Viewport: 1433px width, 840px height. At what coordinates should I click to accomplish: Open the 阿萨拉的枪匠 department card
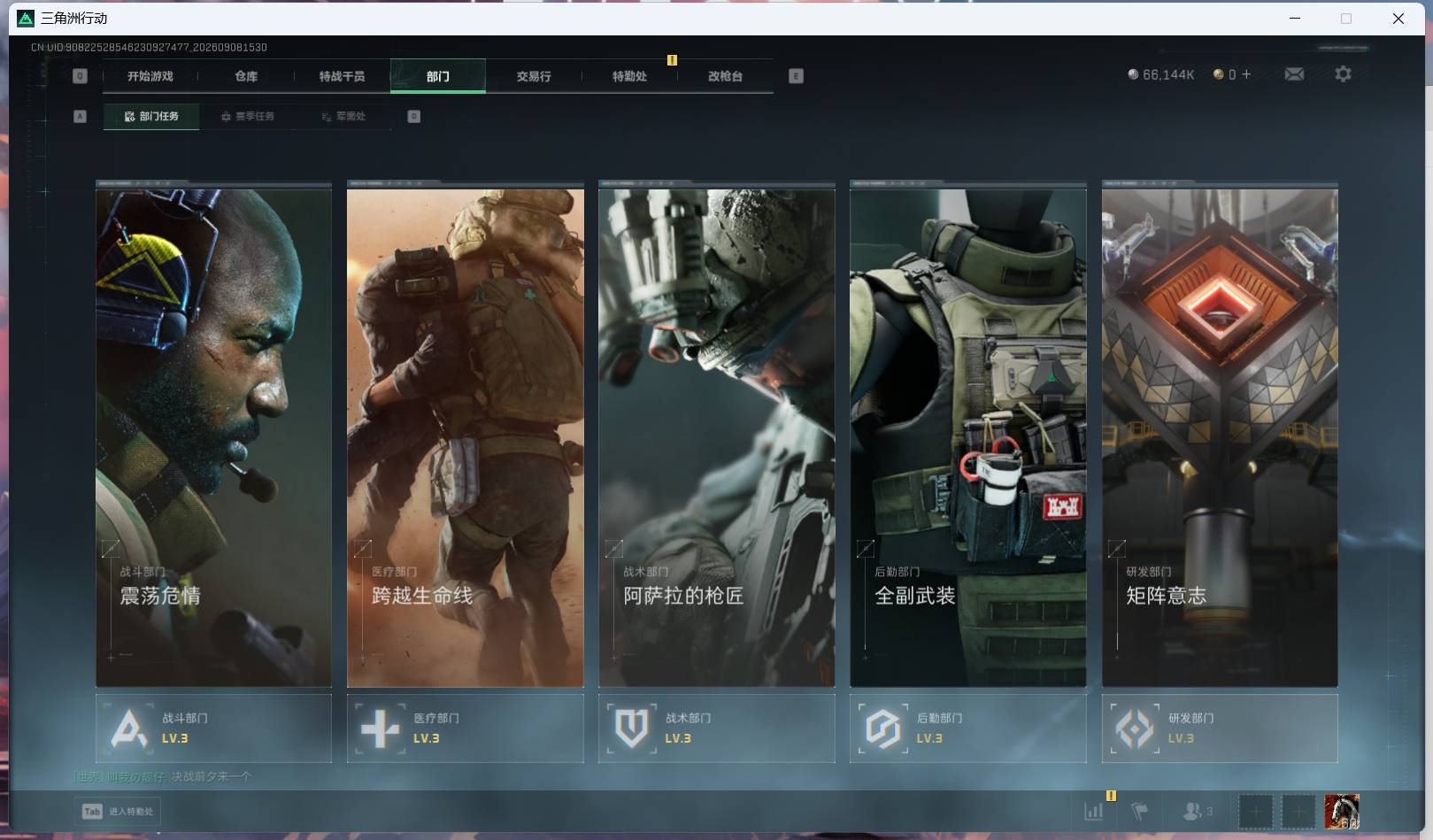click(x=717, y=435)
